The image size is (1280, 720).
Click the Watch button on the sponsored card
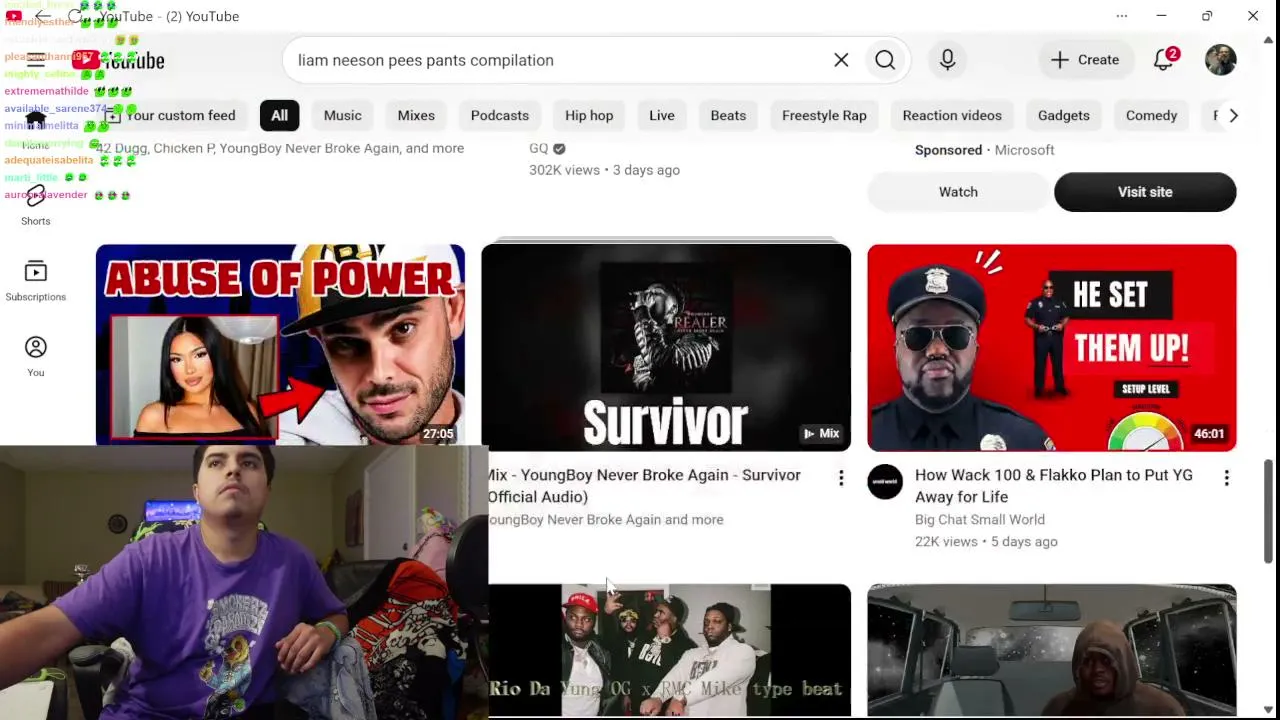958,192
